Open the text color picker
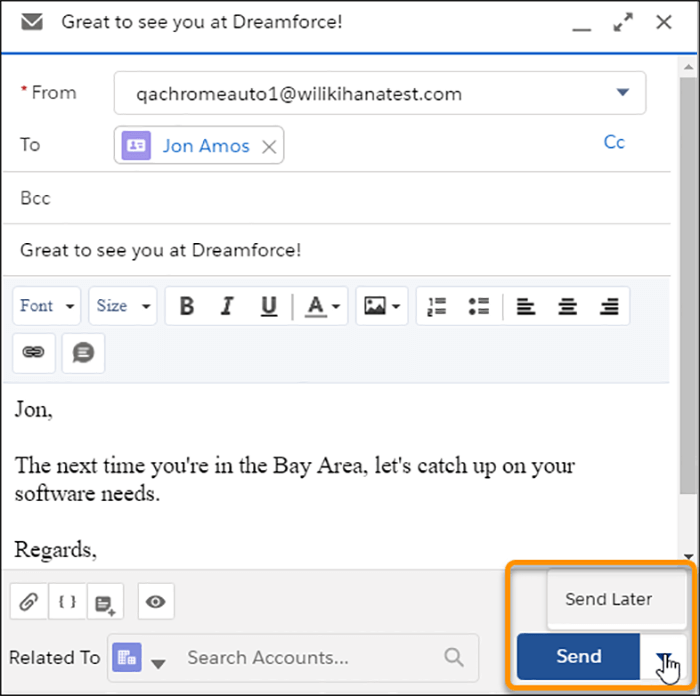 click(x=322, y=306)
